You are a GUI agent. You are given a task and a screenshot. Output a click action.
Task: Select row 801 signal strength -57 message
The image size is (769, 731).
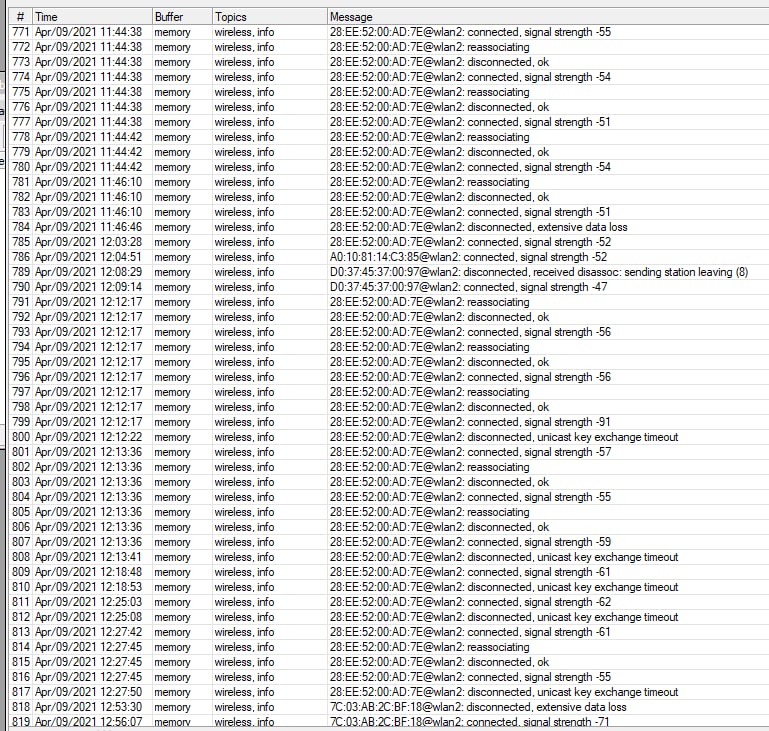[x=470, y=452]
